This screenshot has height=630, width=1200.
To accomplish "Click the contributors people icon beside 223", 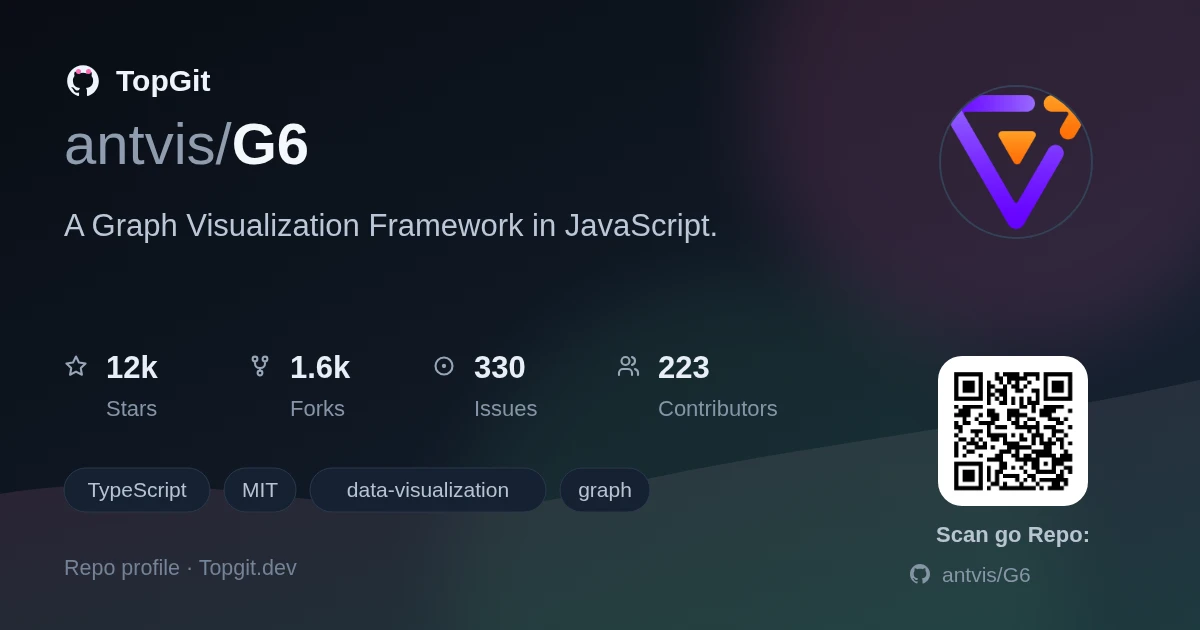I will (628, 366).
